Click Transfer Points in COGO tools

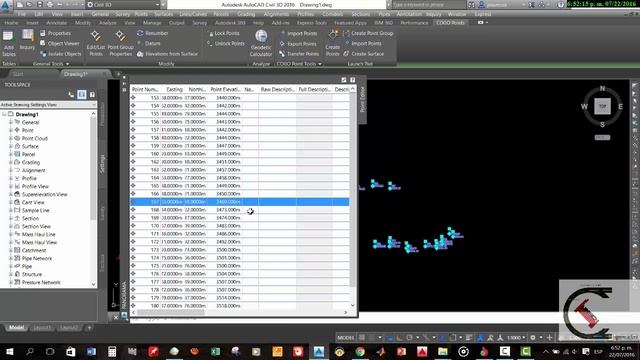pyautogui.click(x=299, y=53)
